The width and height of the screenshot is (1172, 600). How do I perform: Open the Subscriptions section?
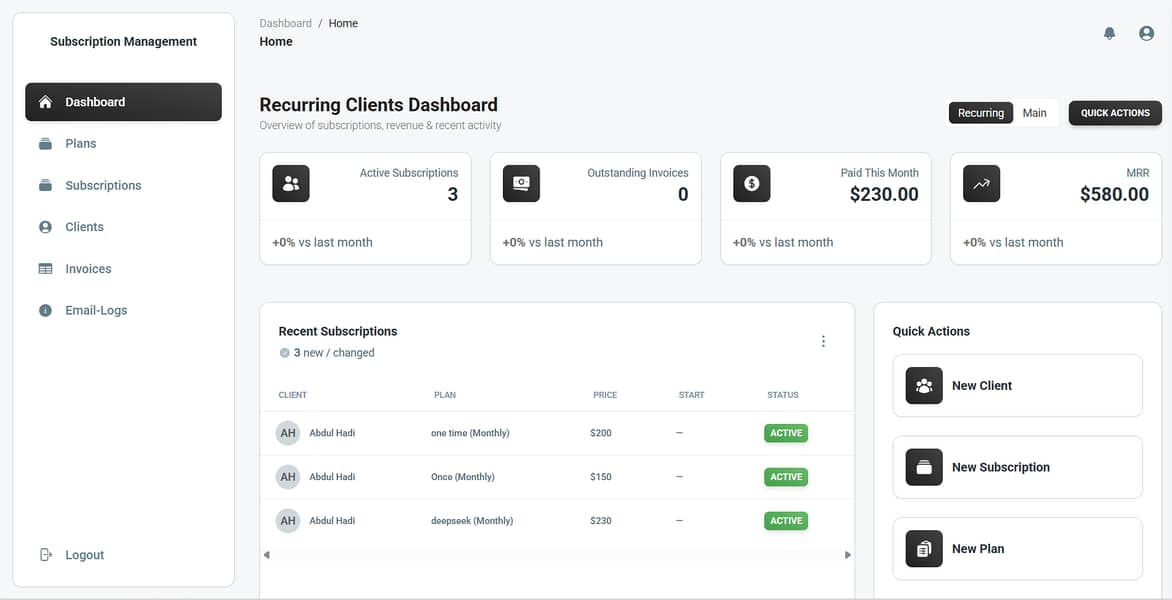44,185
